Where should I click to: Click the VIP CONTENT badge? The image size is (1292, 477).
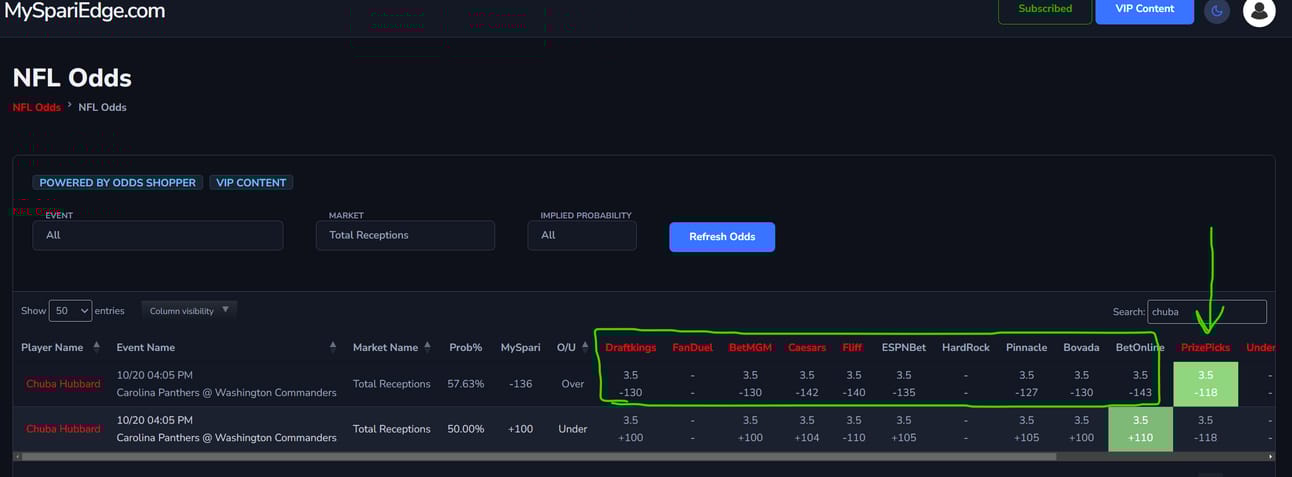(251, 183)
